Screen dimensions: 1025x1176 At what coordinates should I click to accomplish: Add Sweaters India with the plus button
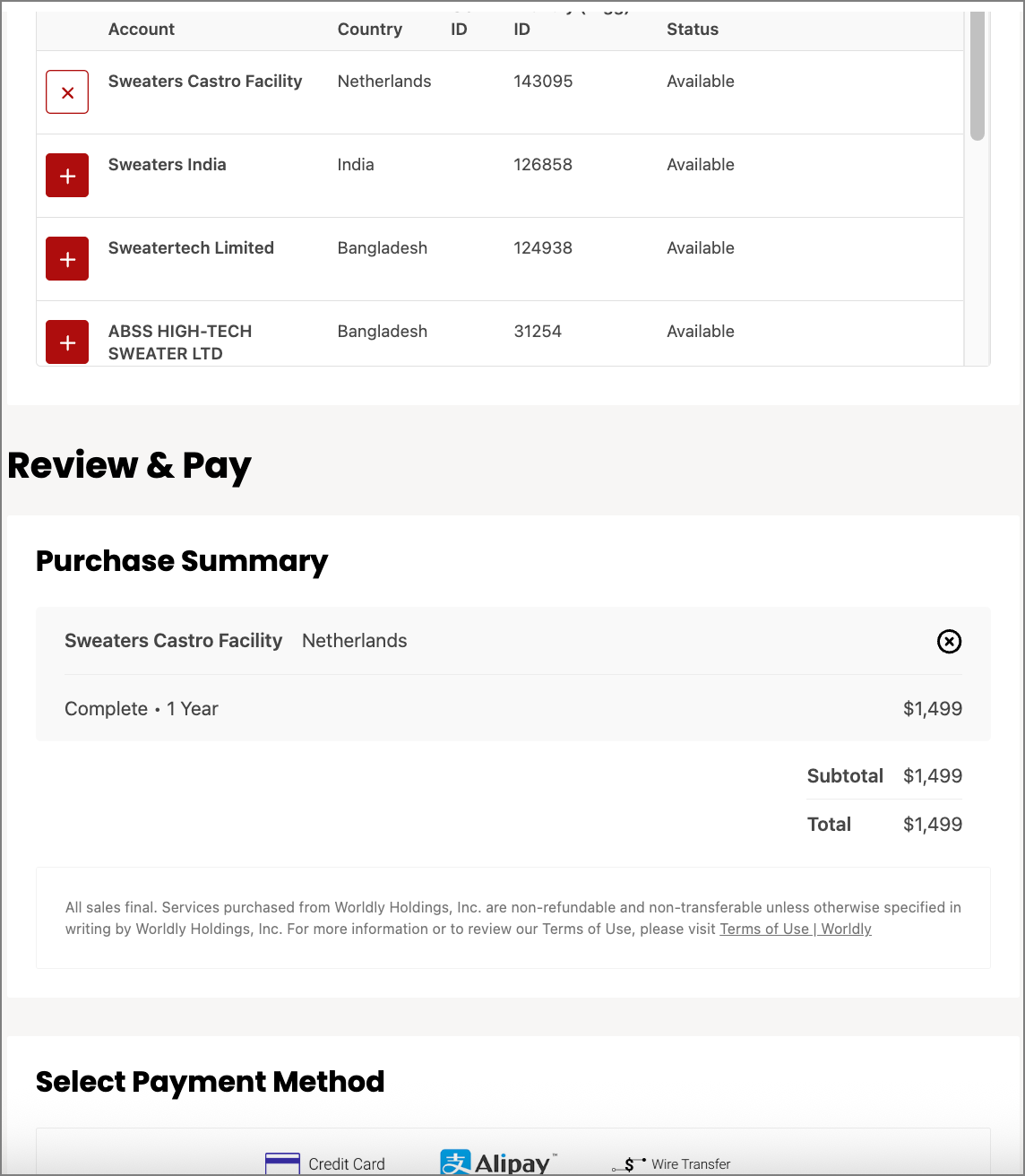(67, 176)
